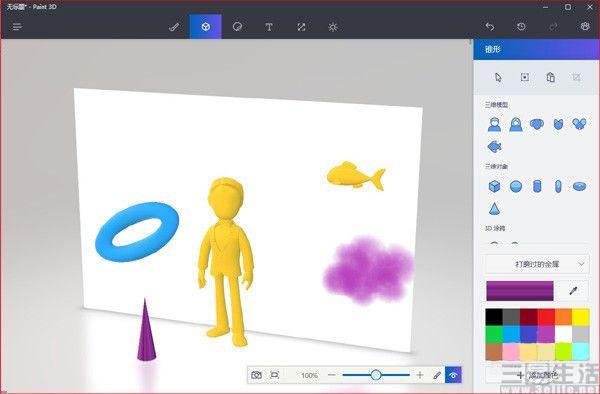This screenshot has width=600, height=394.
Task: Click the zoom in plus button
Action: tap(420, 375)
